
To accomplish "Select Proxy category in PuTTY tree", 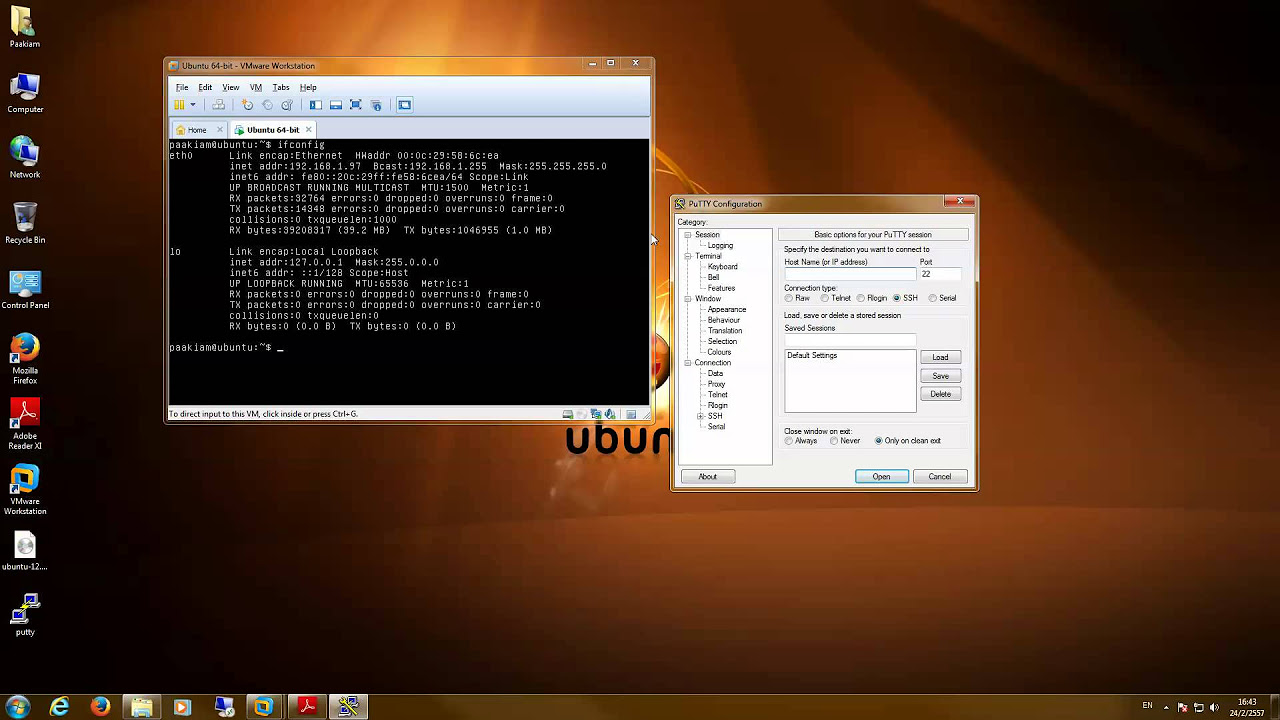I will tap(716, 384).
